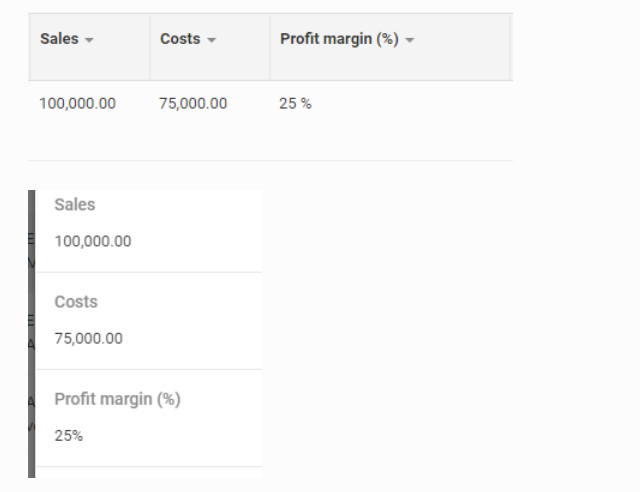The height and width of the screenshot is (492, 640).
Task: Click border between Costs and Profit margin headers
Action: [x=270, y=46]
